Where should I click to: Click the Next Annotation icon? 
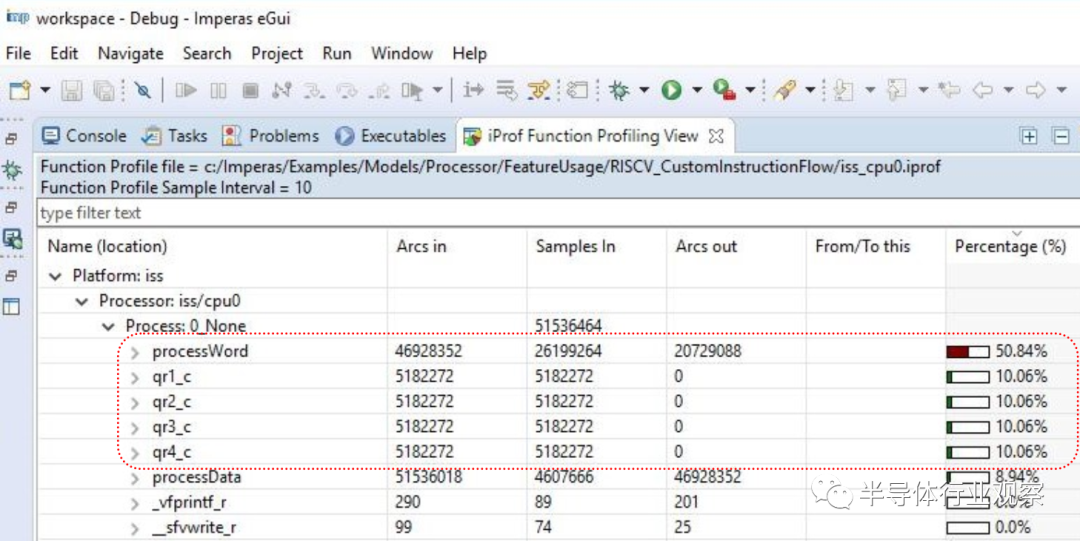pos(842,90)
